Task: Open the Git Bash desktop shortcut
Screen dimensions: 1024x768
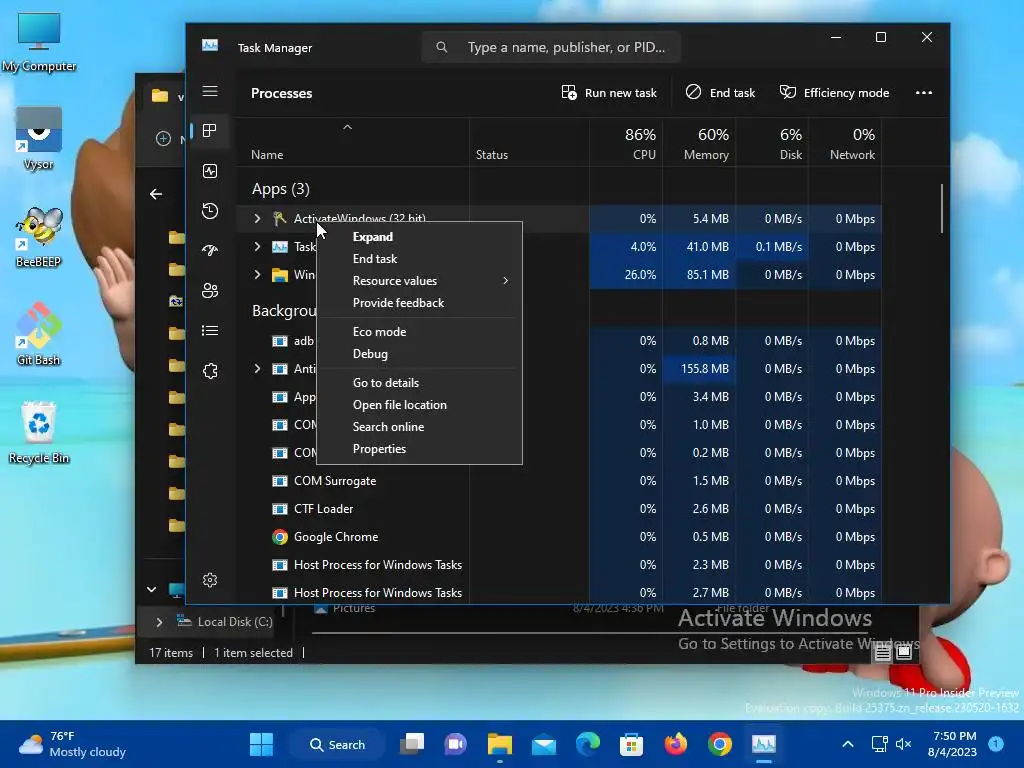Action: click(x=39, y=335)
